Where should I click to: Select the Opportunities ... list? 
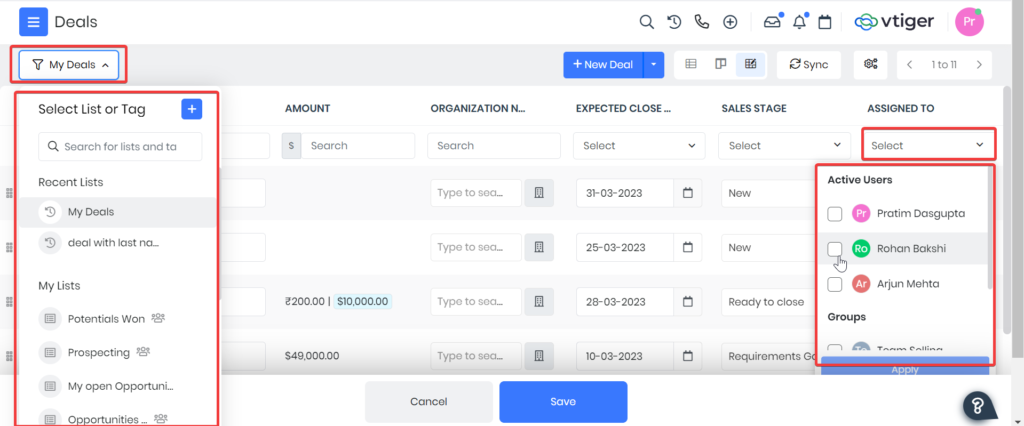(118, 419)
